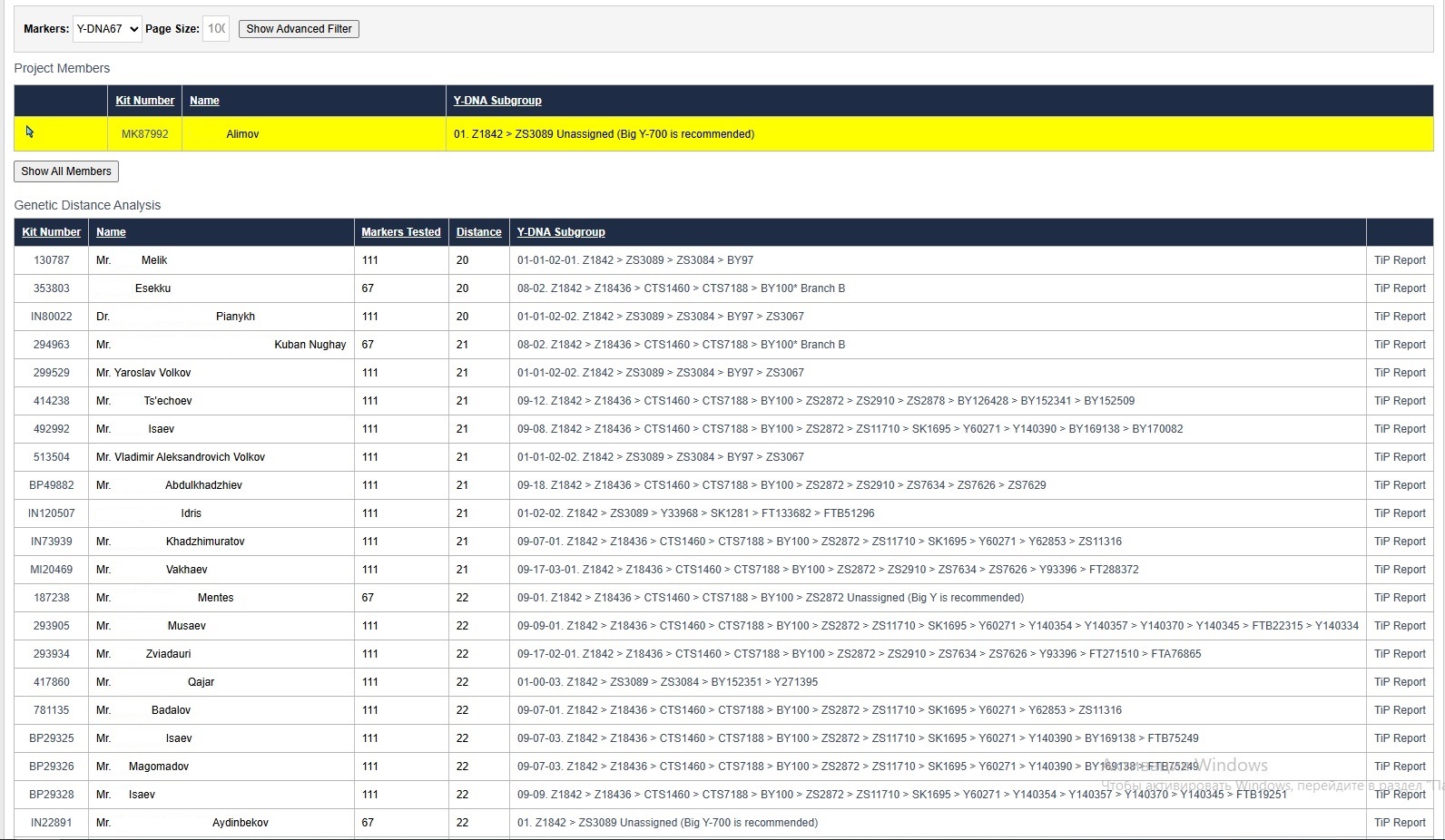
Task: Open TiP Report for Khadzhimuratov
Action: tap(1400, 542)
